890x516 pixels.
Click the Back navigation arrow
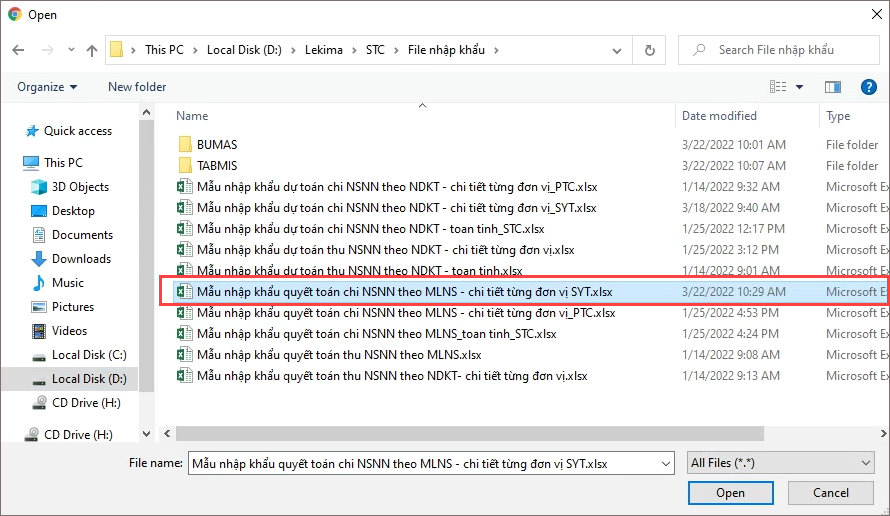point(18,50)
